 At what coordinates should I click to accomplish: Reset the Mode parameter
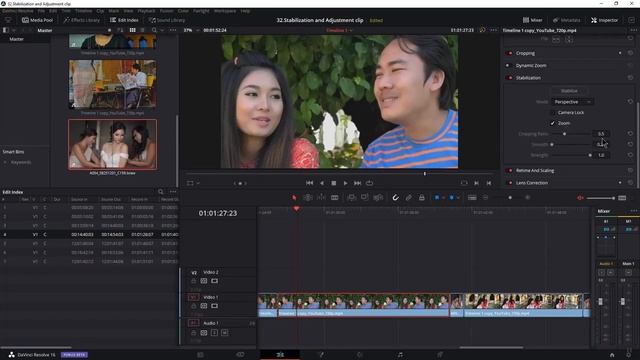(630, 102)
